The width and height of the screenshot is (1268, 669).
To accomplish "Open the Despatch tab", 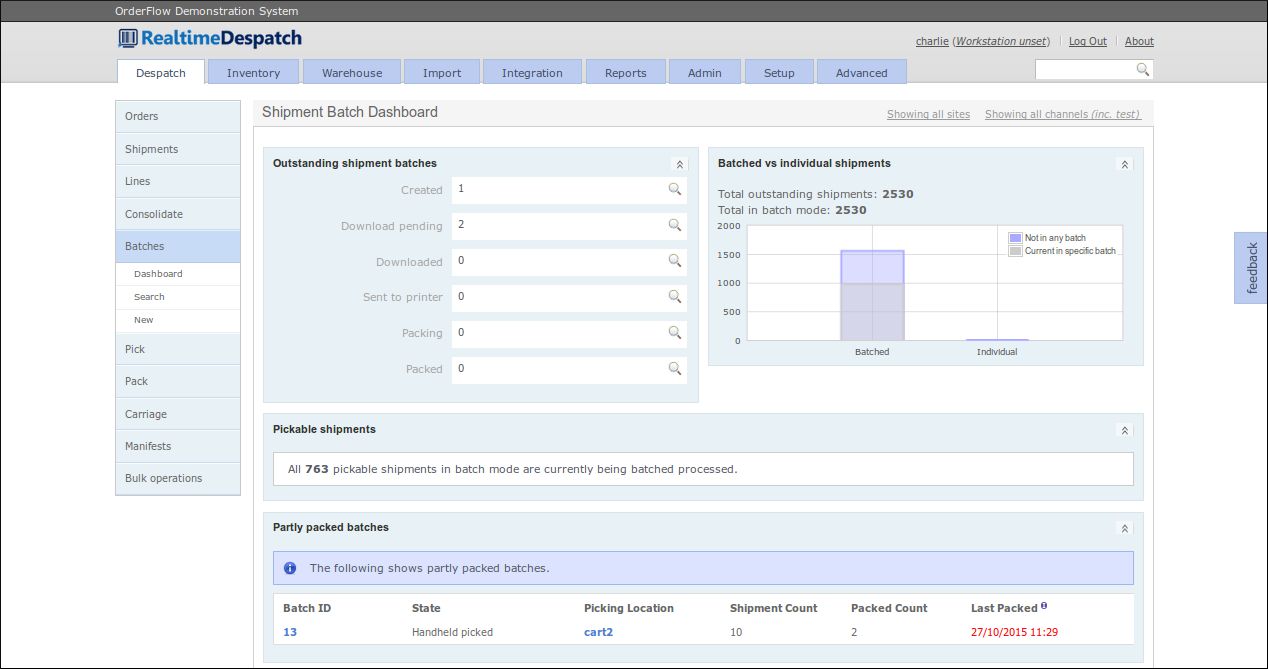I will coord(161,72).
